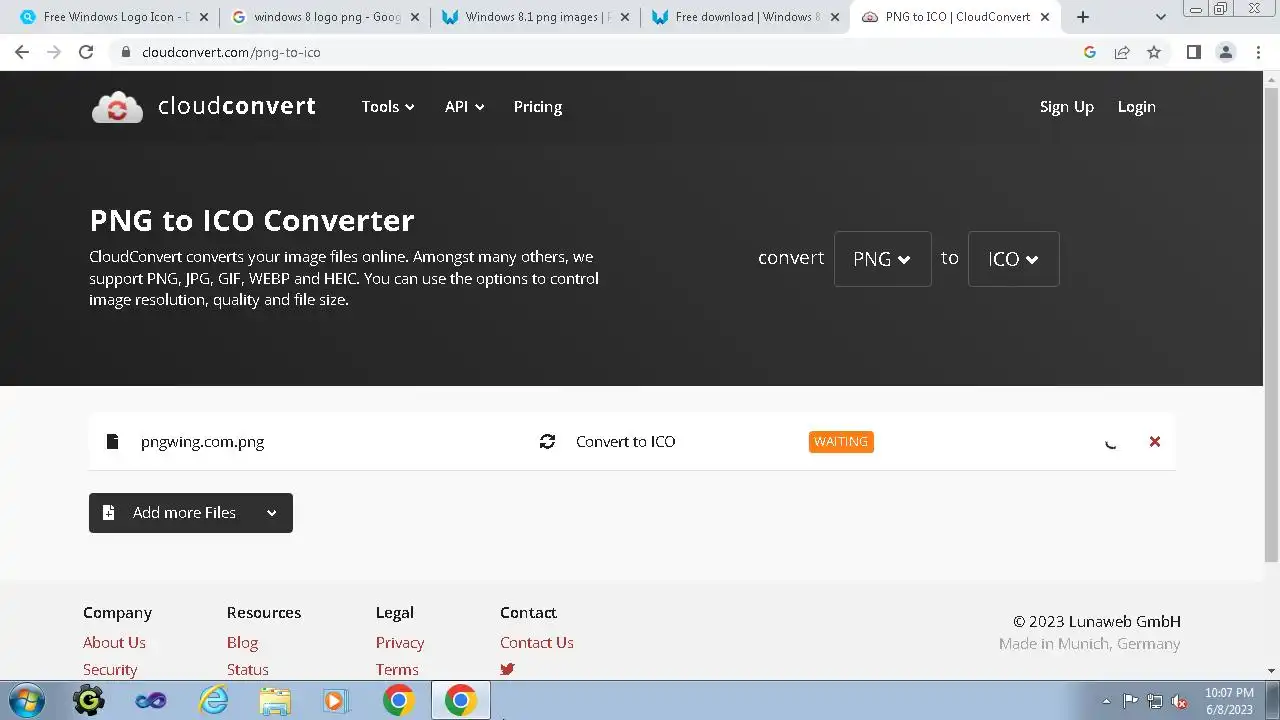Image resolution: width=1280 pixels, height=720 pixels.
Task: Open the Privacy footer link
Action: [x=400, y=642]
